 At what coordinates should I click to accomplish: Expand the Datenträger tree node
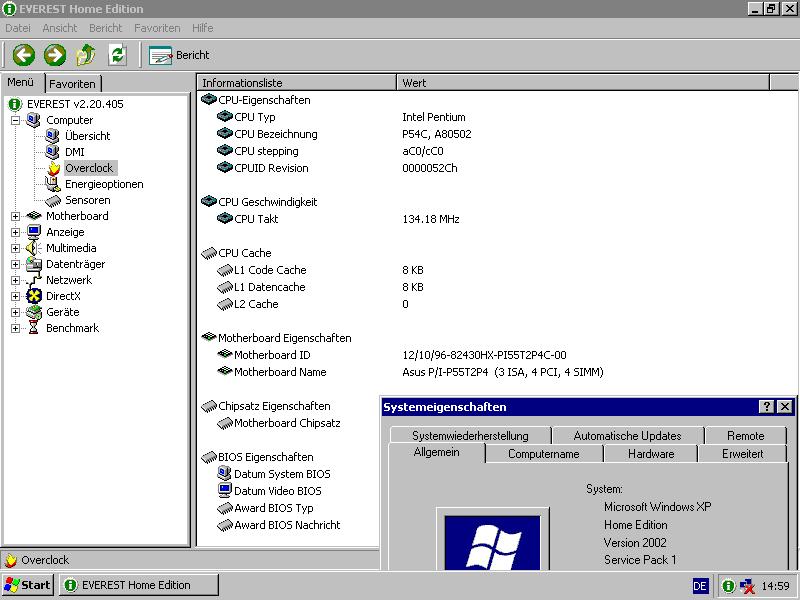tap(16, 264)
